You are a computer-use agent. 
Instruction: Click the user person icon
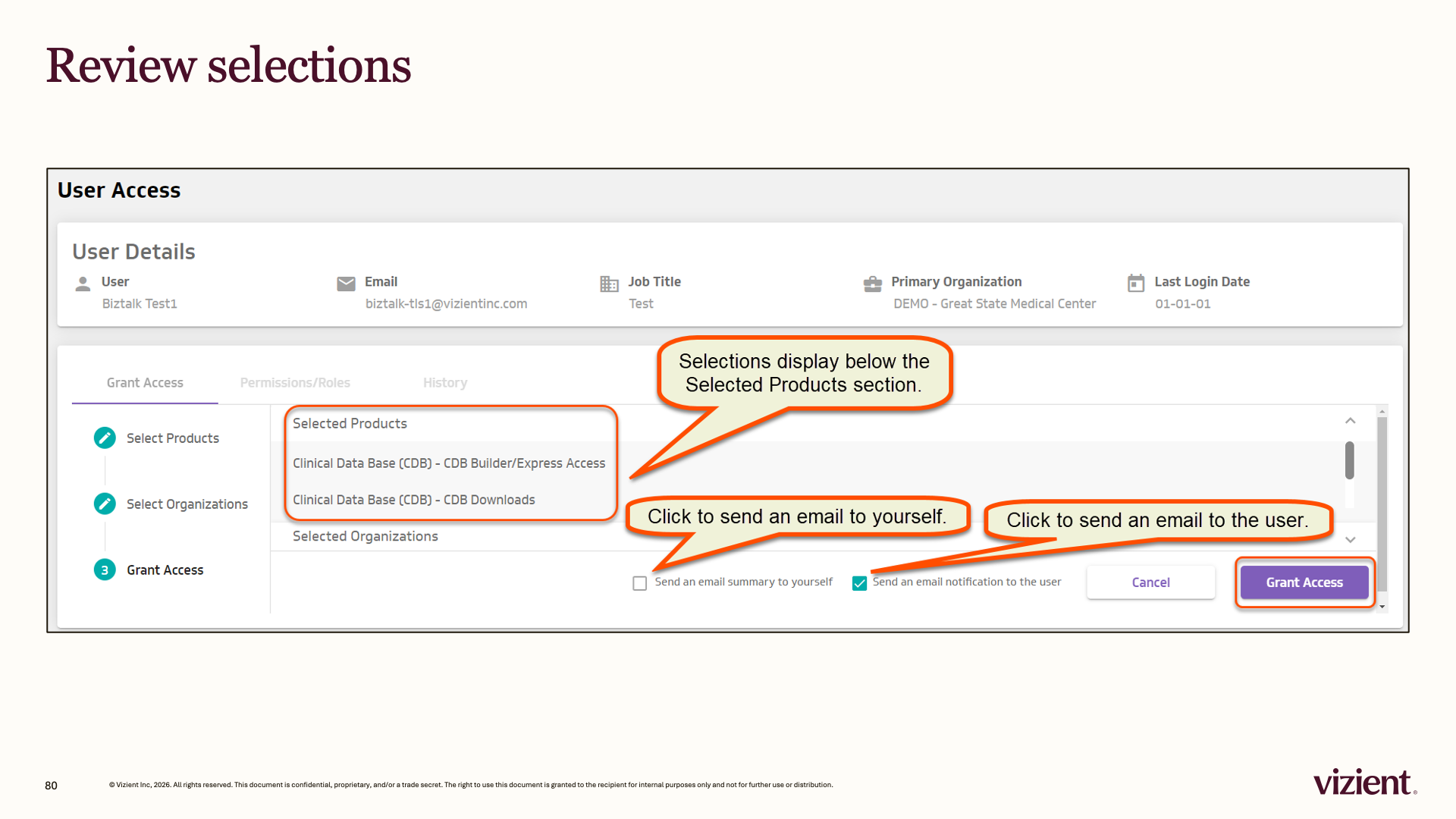click(83, 284)
